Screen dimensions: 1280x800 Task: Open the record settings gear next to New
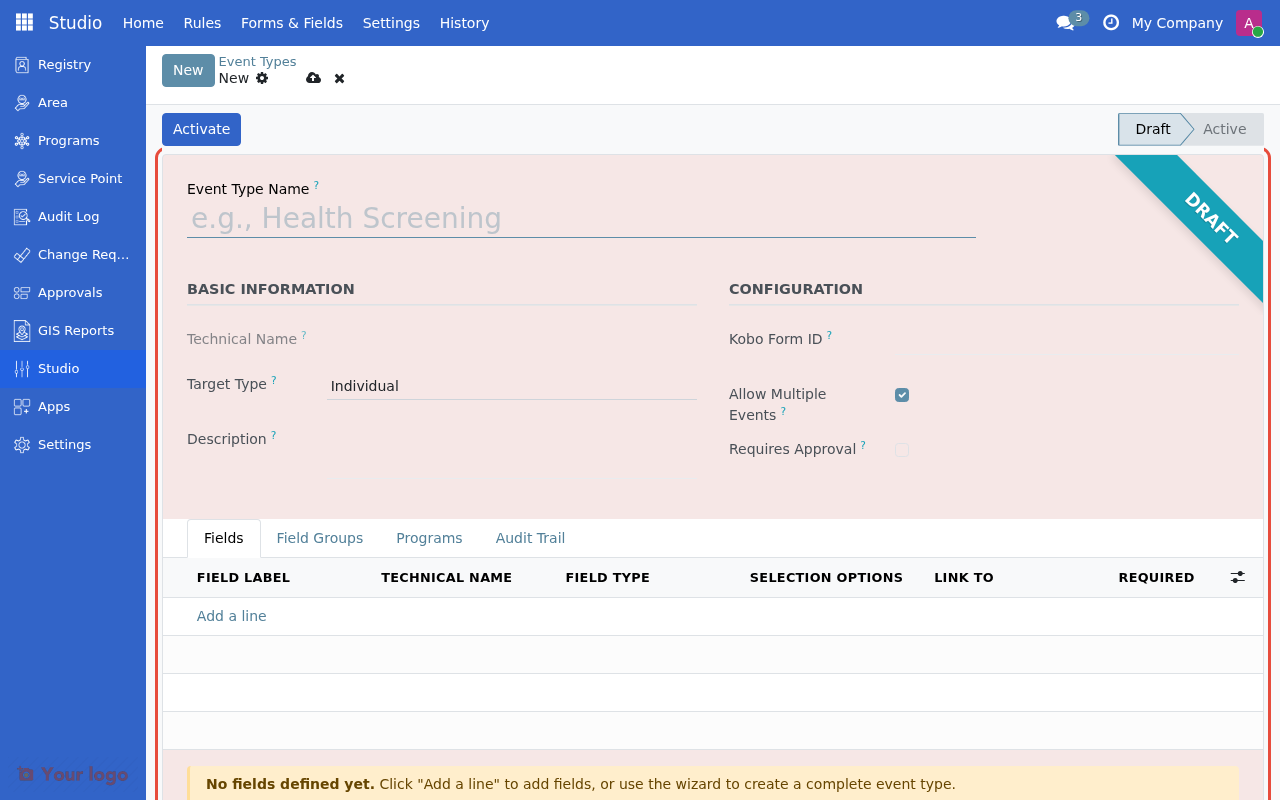pyautogui.click(x=261, y=78)
